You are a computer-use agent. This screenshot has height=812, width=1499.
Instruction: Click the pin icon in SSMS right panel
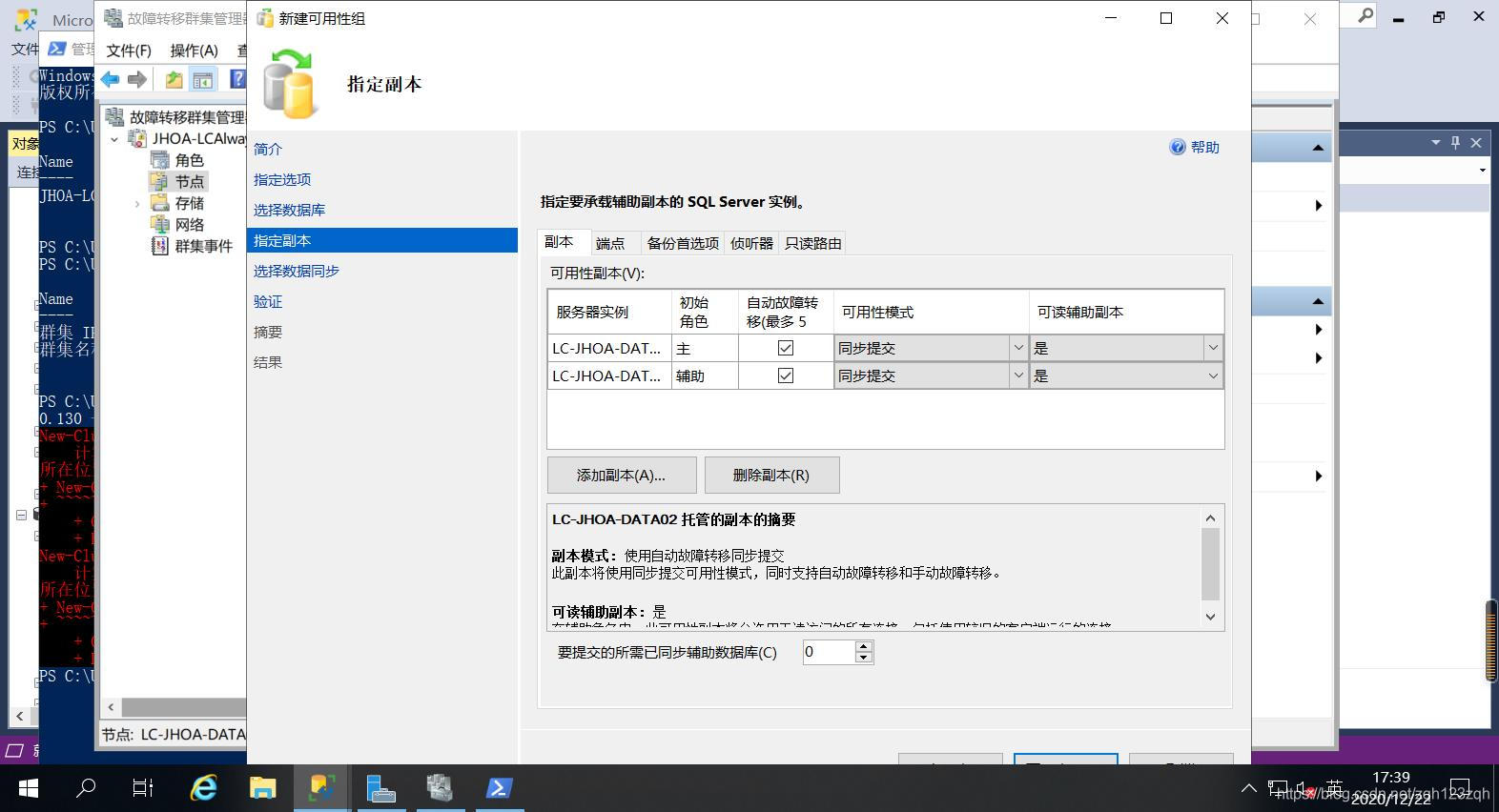point(1455,143)
